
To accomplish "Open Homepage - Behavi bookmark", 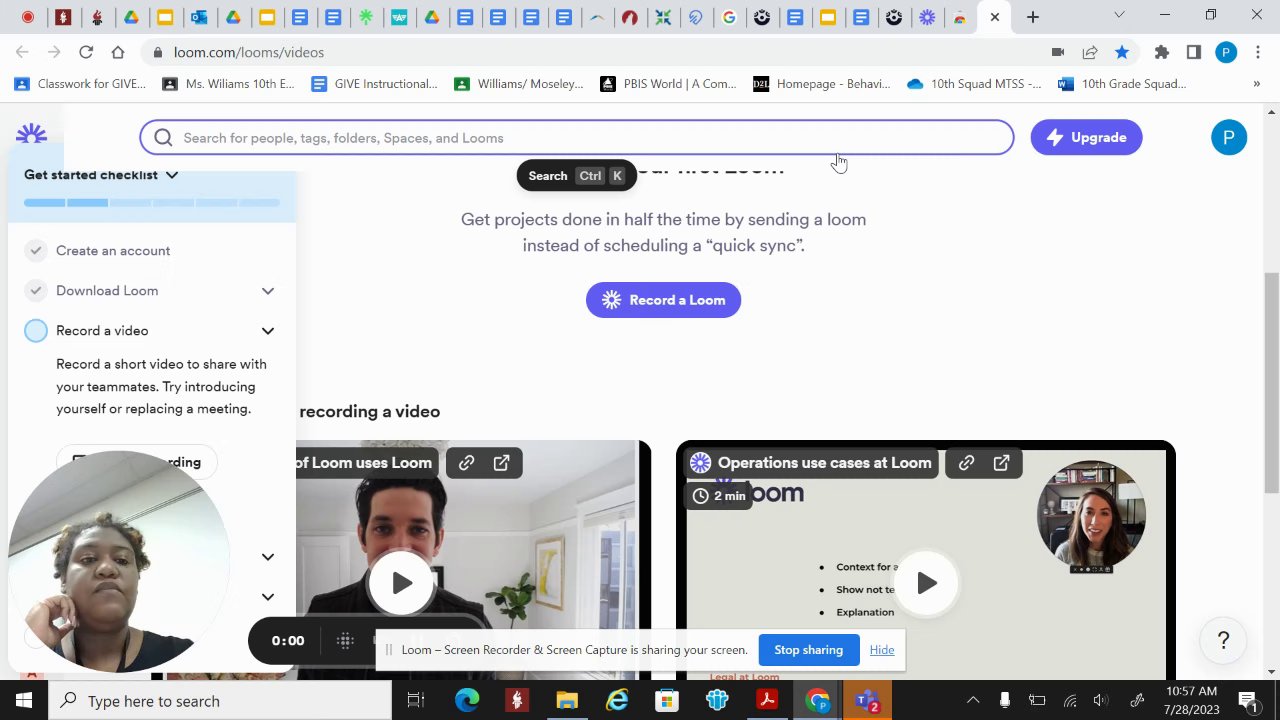I will click(x=822, y=84).
